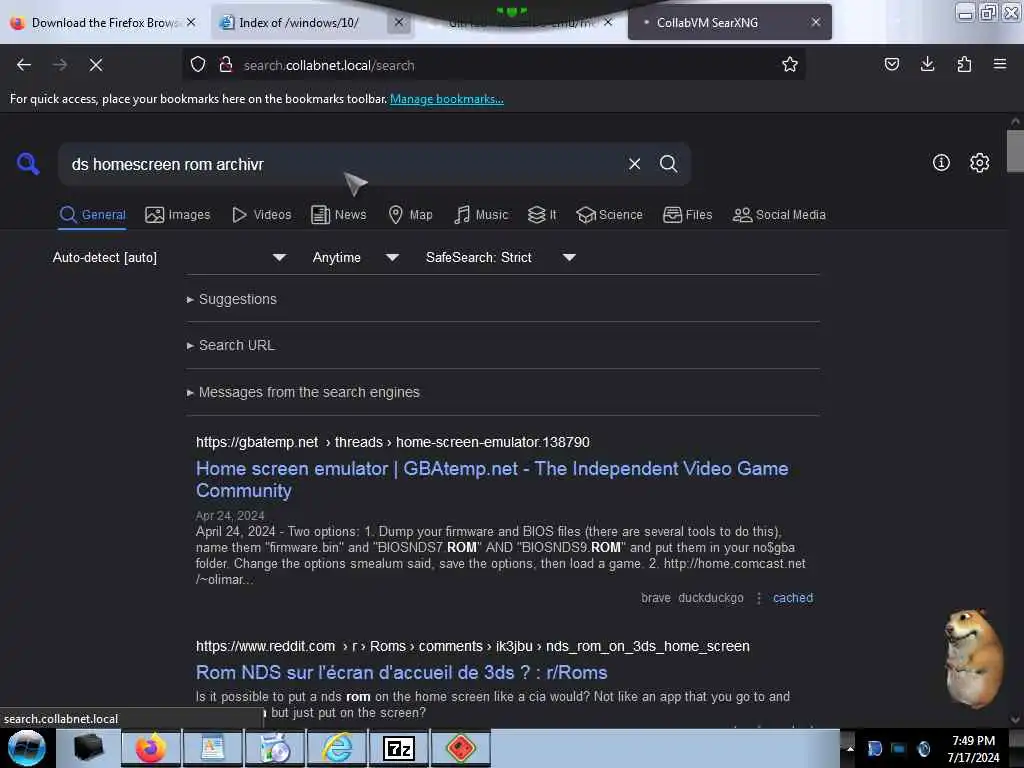Switch to Social Media category

(779, 215)
